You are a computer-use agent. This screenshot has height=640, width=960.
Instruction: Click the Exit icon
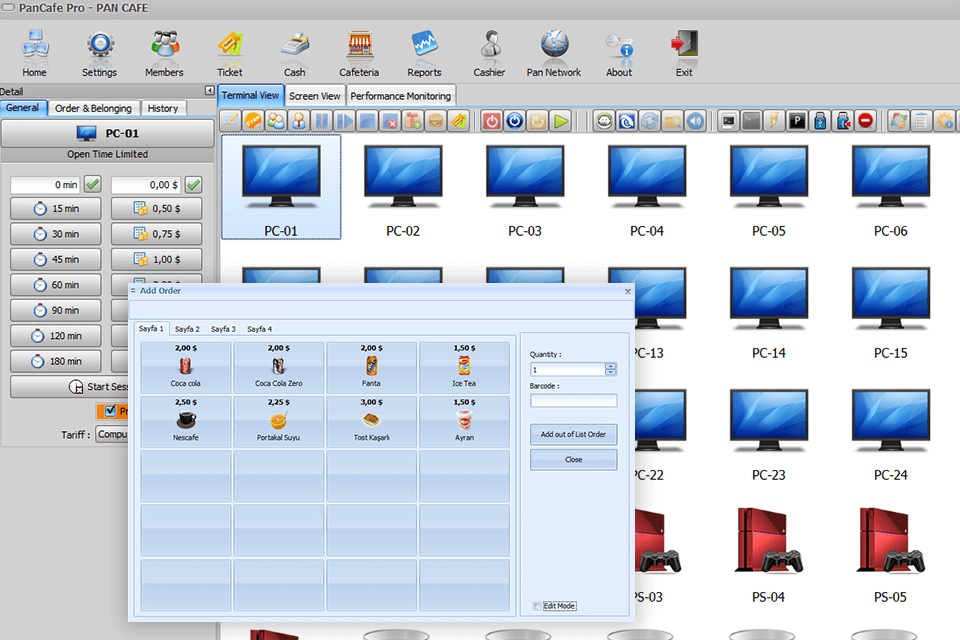684,53
